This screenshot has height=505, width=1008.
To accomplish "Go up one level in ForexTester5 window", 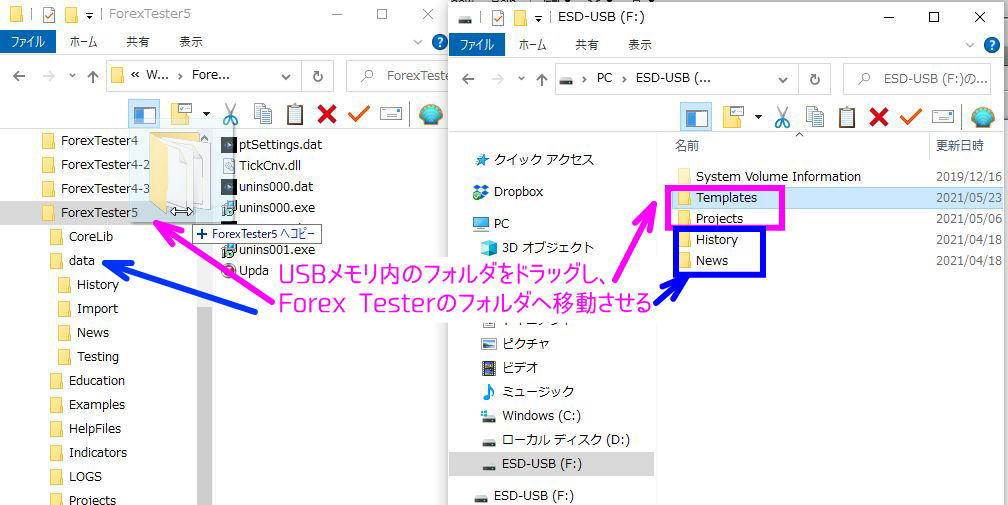I will [93, 76].
